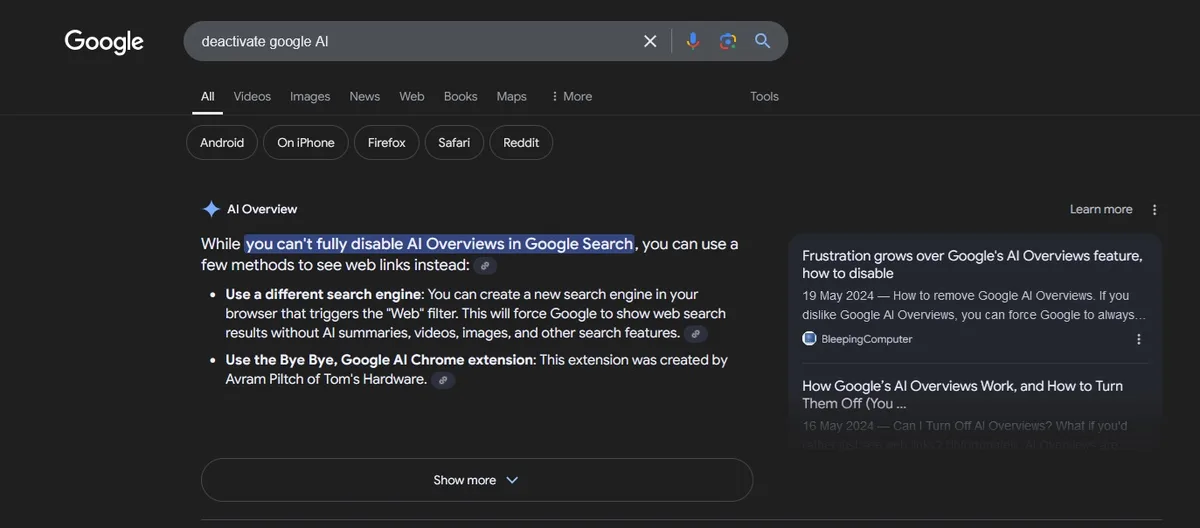
Task: Click the source link chip after 'web links instead:'
Action: (485, 266)
